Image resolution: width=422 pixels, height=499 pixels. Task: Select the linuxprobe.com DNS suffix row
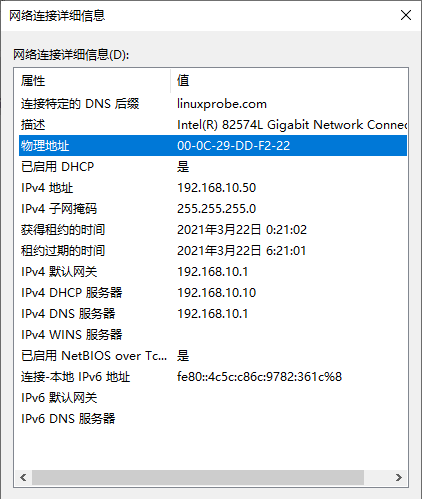tap(213, 104)
